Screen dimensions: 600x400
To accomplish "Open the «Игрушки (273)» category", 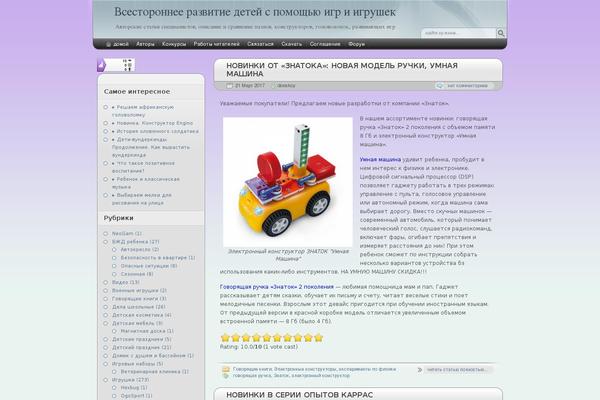I will coord(130,380).
